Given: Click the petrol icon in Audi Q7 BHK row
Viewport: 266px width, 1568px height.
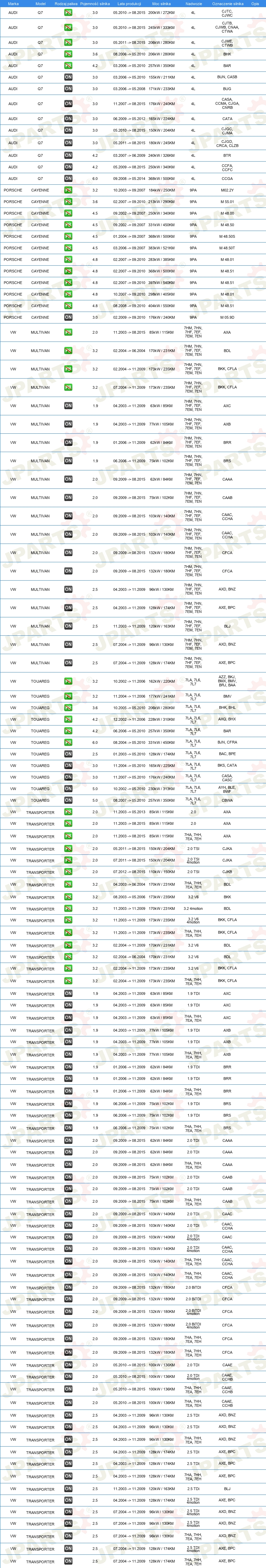Looking at the screenshot, I should click(68, 54).
